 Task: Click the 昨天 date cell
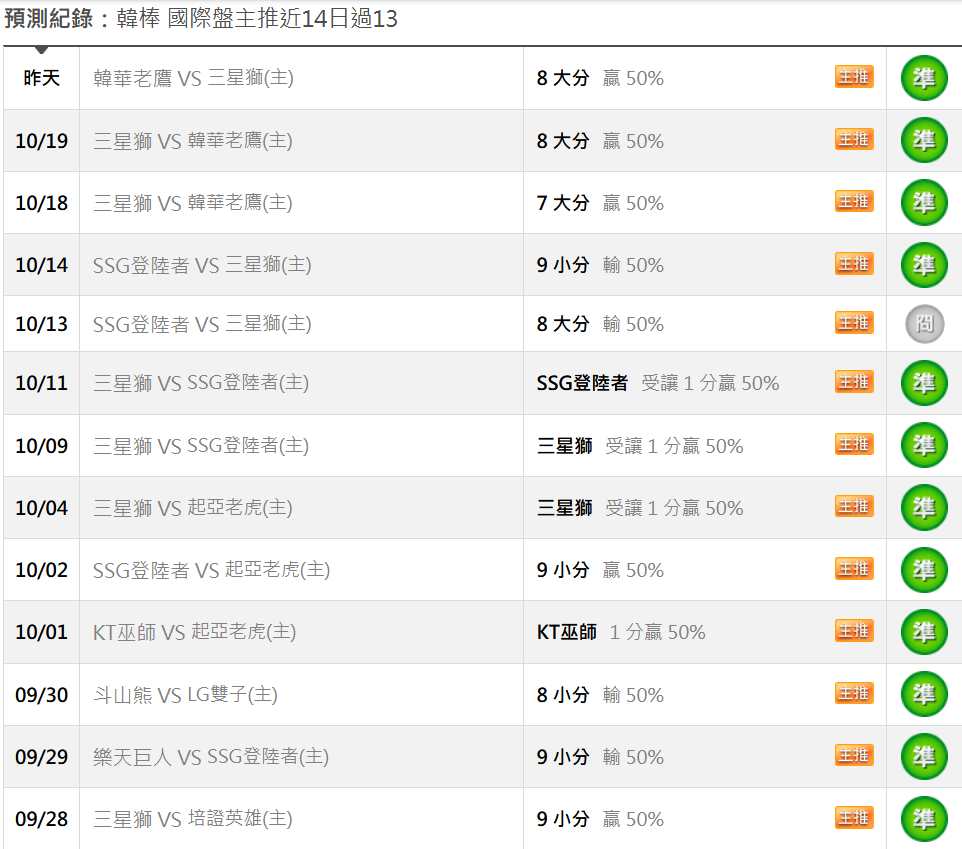pos(41,78)
